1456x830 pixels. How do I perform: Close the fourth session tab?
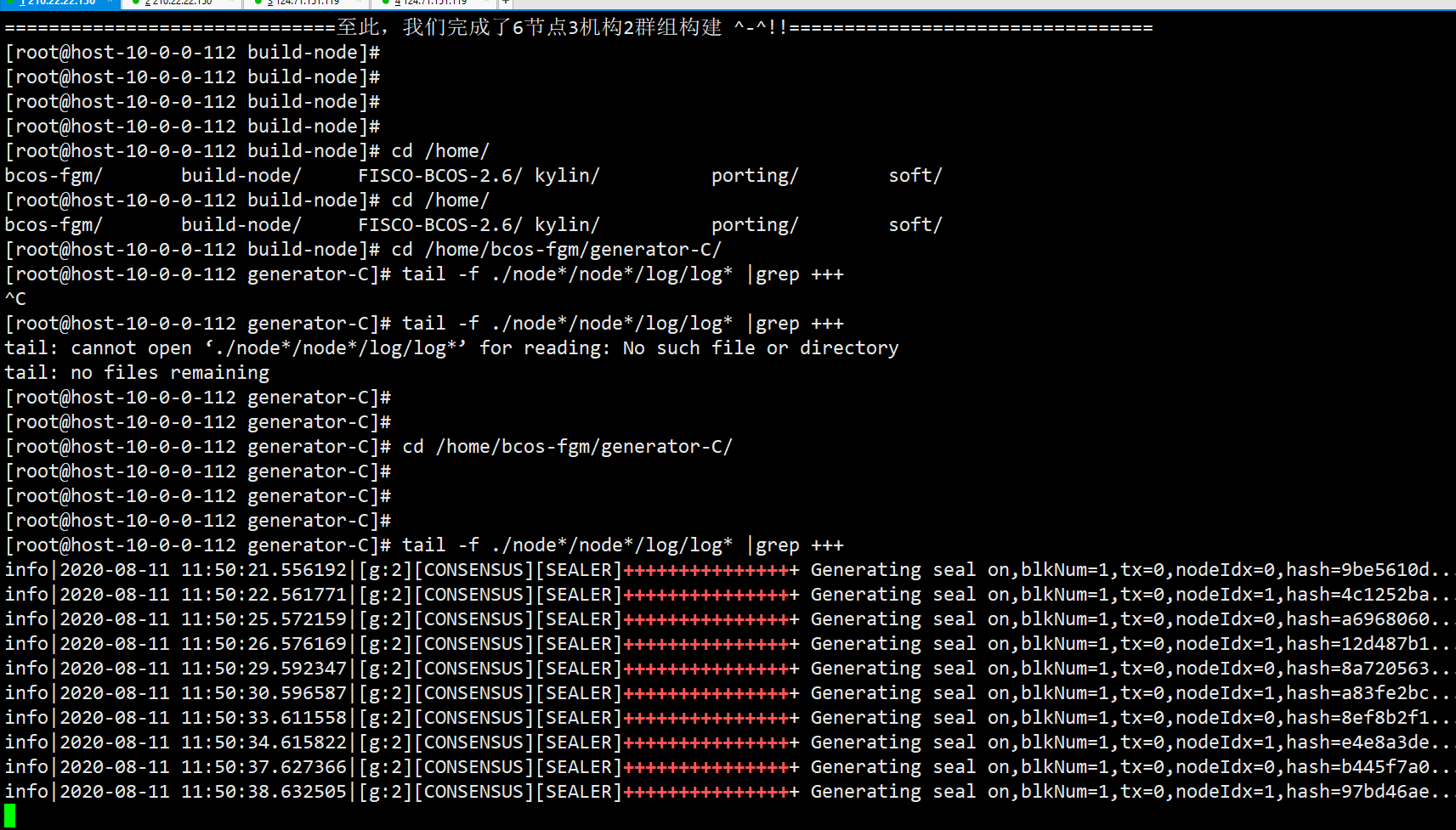click(484, 3)
